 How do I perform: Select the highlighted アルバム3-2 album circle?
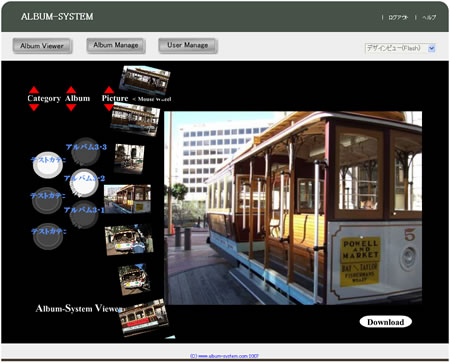pos(84,183)
